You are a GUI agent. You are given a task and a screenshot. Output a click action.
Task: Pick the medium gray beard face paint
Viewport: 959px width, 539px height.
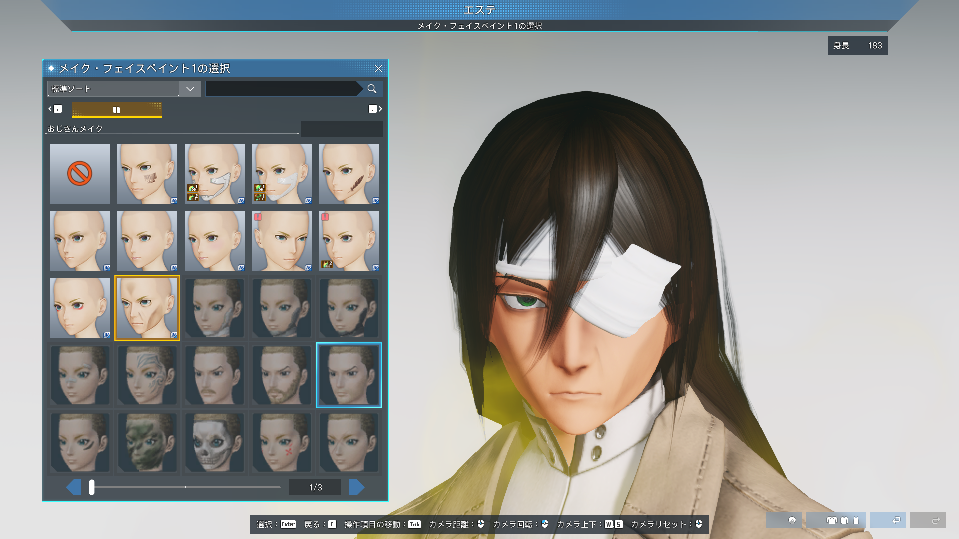281,308
